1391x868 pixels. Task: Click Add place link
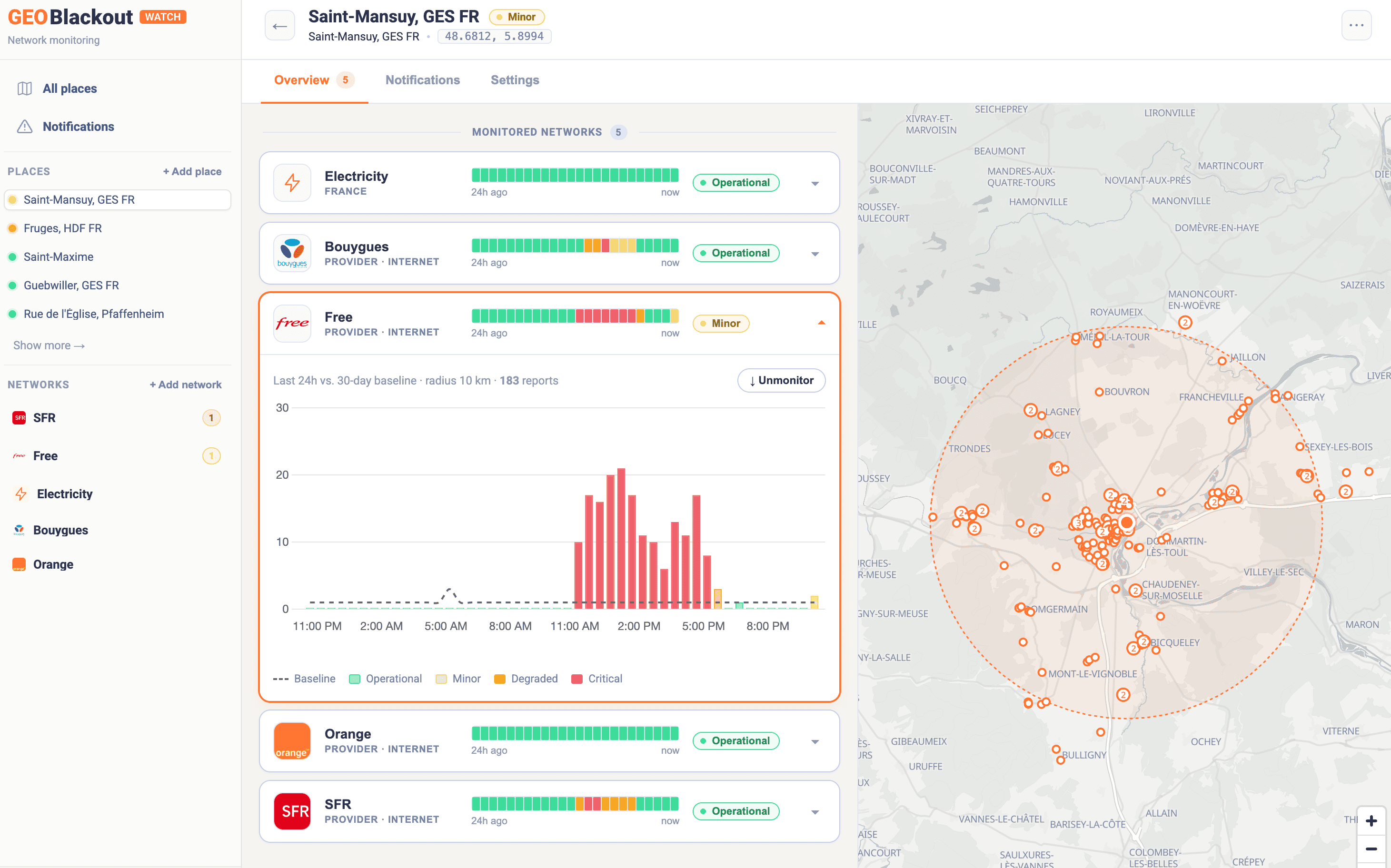[x=192, y=171]
